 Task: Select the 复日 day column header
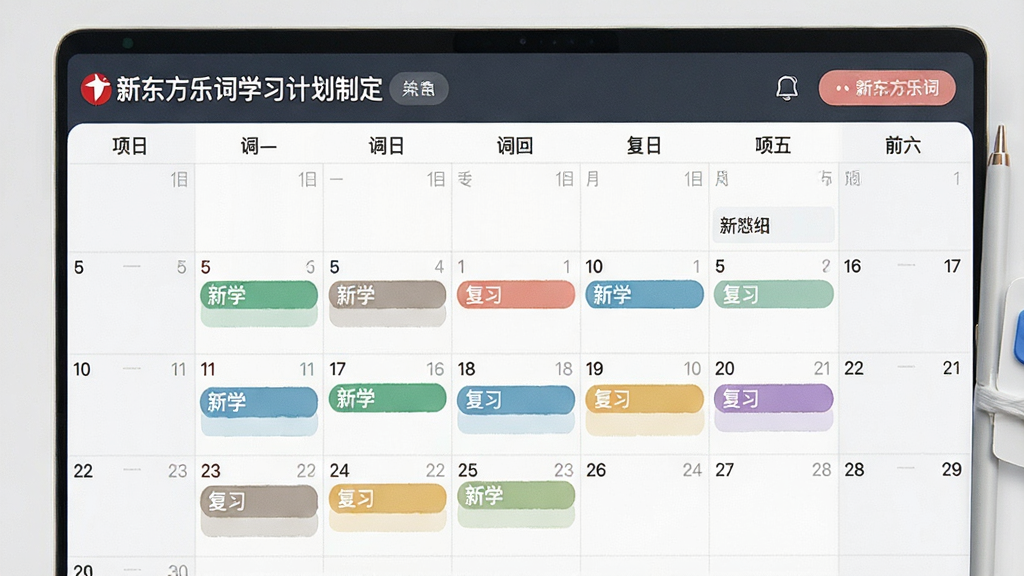pyautogui.click(x=644, y=145)
